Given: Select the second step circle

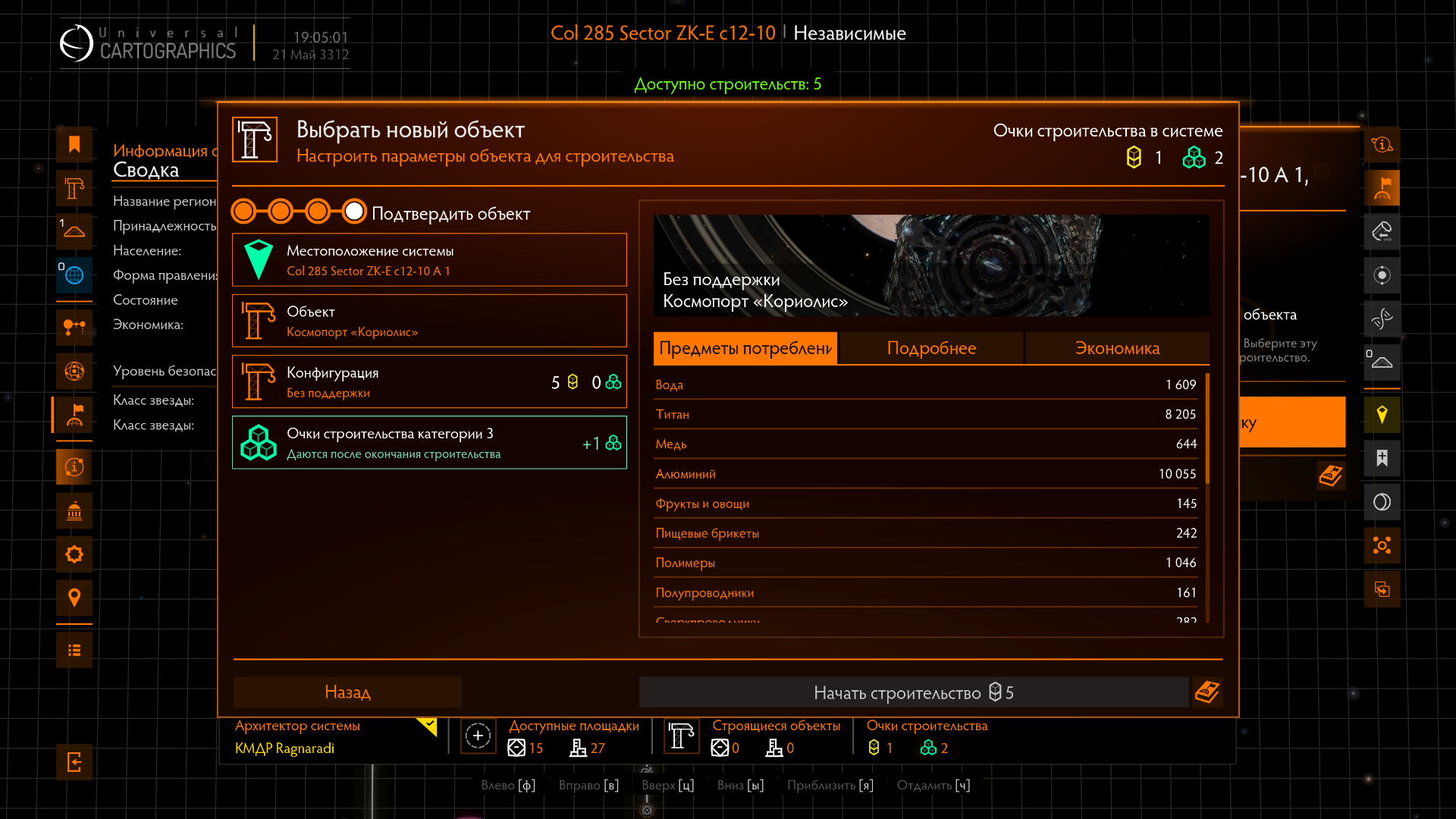Looking at the screenshot, I should coord(281,212).
